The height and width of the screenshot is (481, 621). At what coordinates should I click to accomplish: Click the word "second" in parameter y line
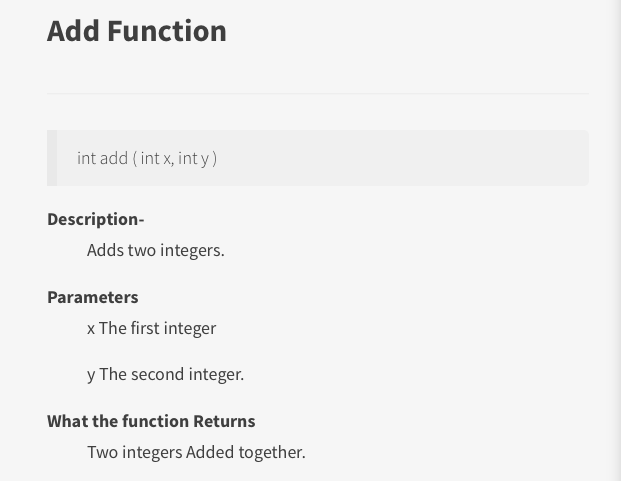[158, 375]
